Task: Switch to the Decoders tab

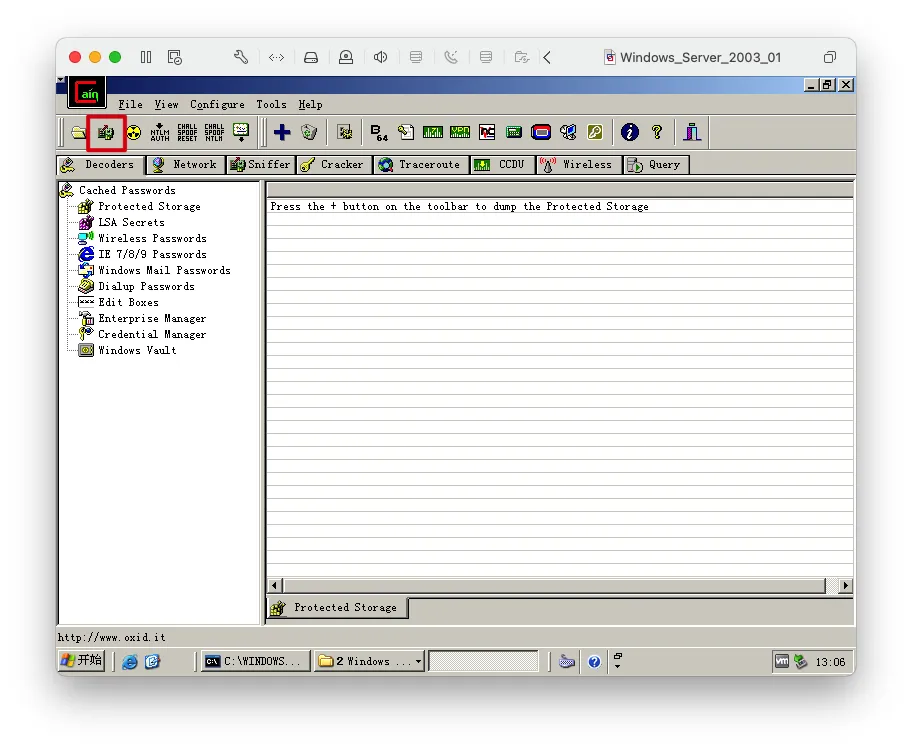Action: point(100,165)
